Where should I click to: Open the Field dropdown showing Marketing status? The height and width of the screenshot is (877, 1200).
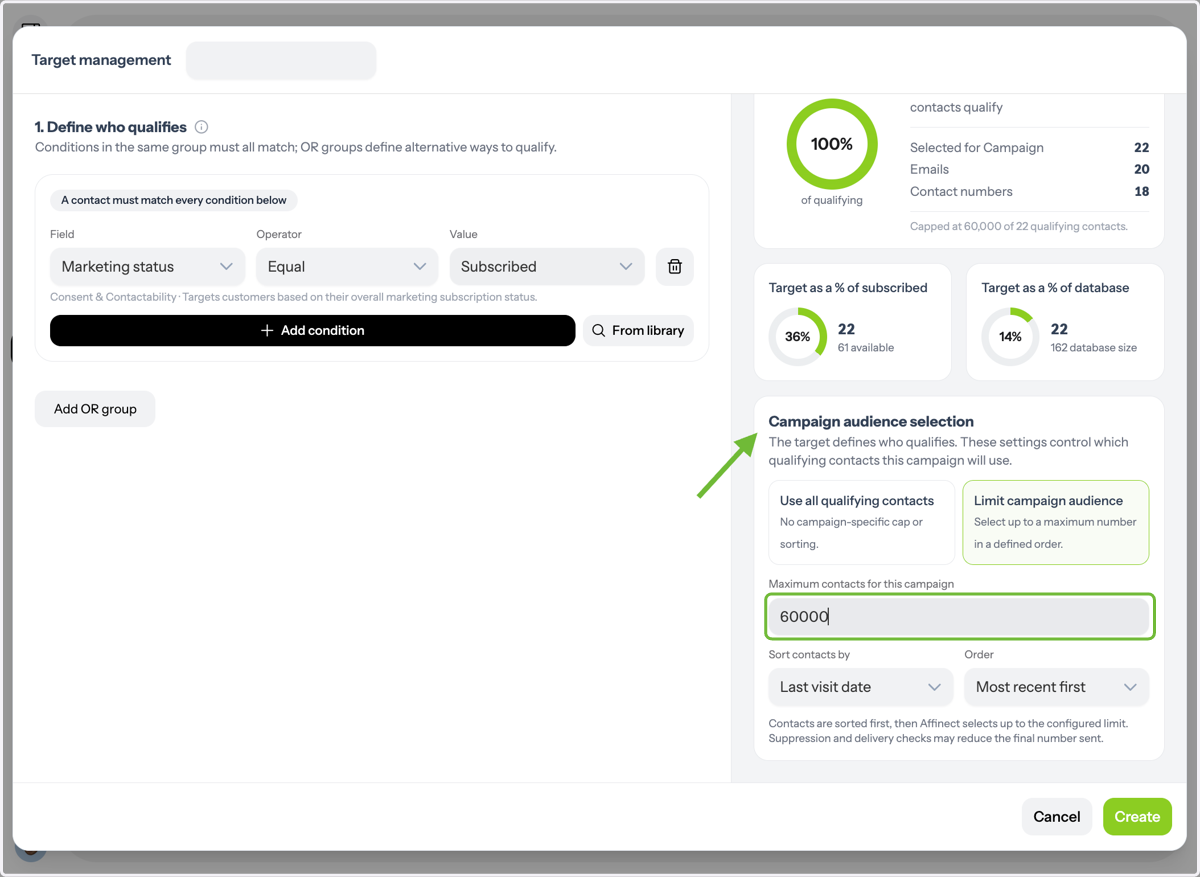[147, 267]
